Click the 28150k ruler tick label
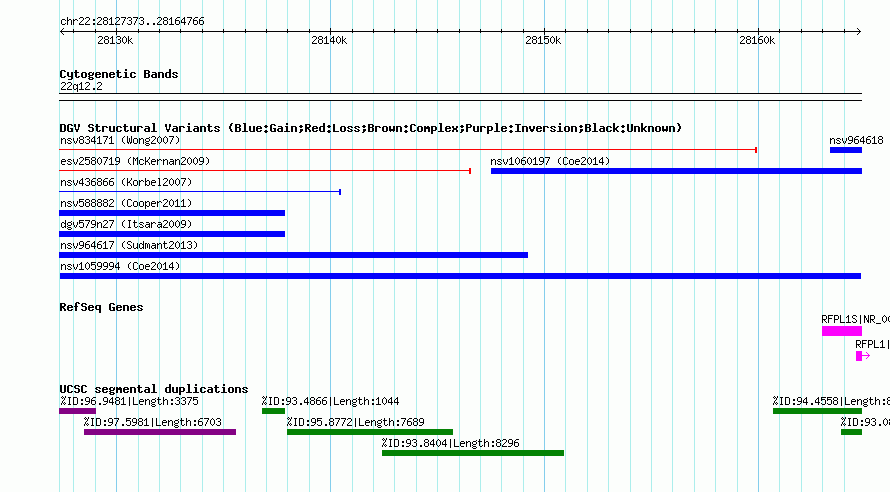 [x=543, y=40]
